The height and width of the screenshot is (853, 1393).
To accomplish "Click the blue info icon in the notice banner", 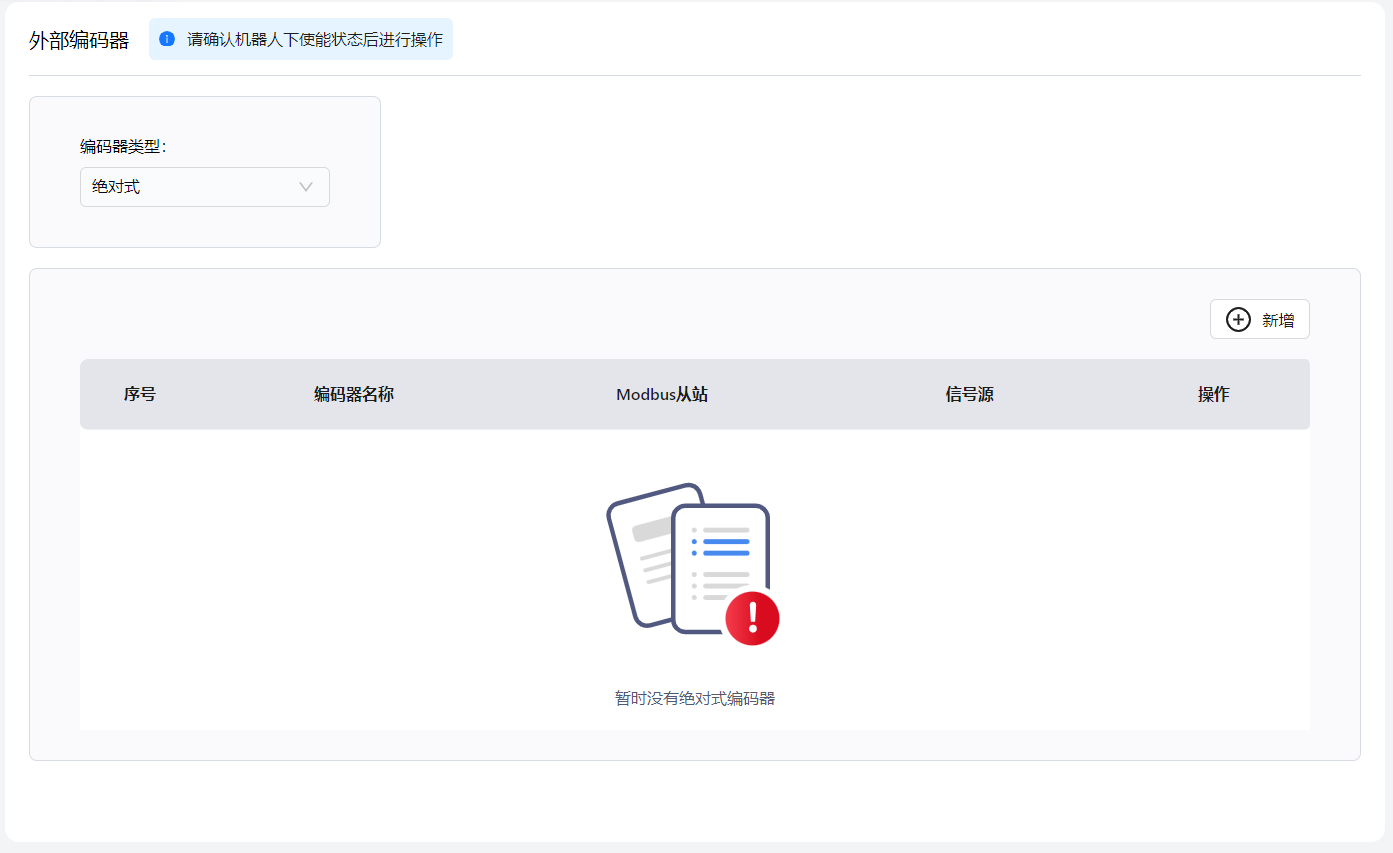I will click(167, 39).
